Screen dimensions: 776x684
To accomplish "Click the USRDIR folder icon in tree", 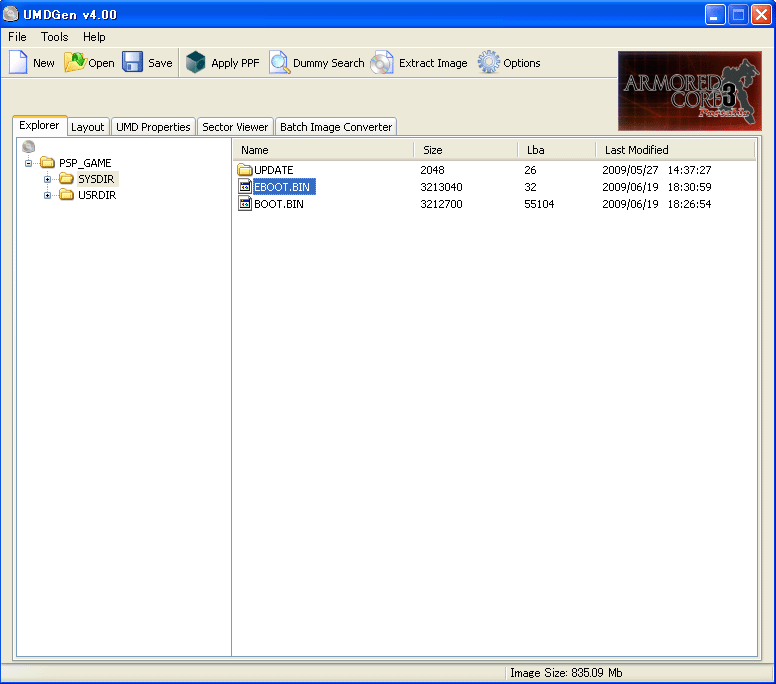I will [66, 195].
